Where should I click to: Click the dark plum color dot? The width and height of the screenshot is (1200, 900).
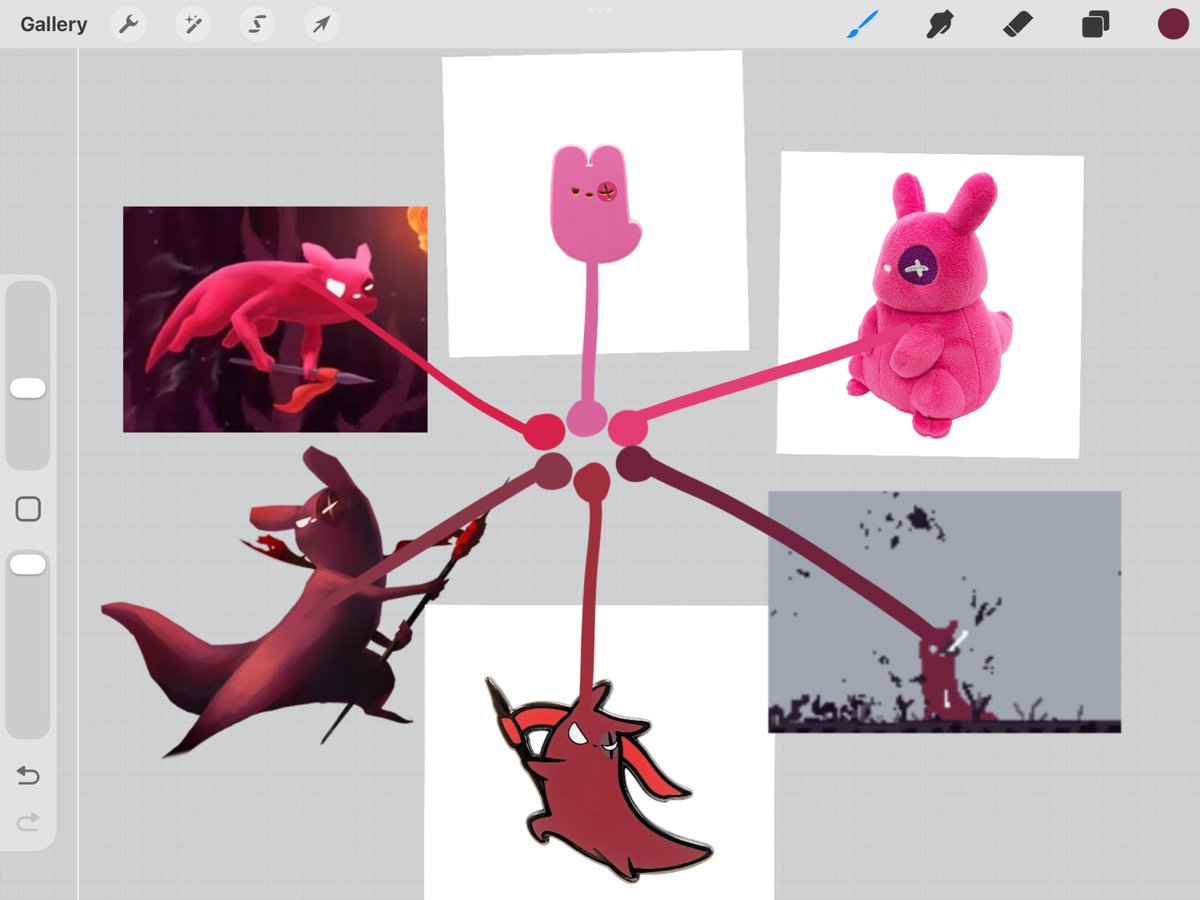[x=634, y=463]
